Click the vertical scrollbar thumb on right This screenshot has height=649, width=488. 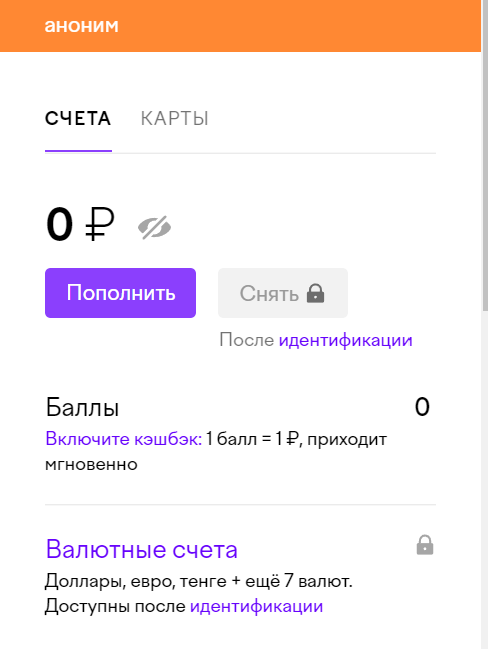point(485,155)
